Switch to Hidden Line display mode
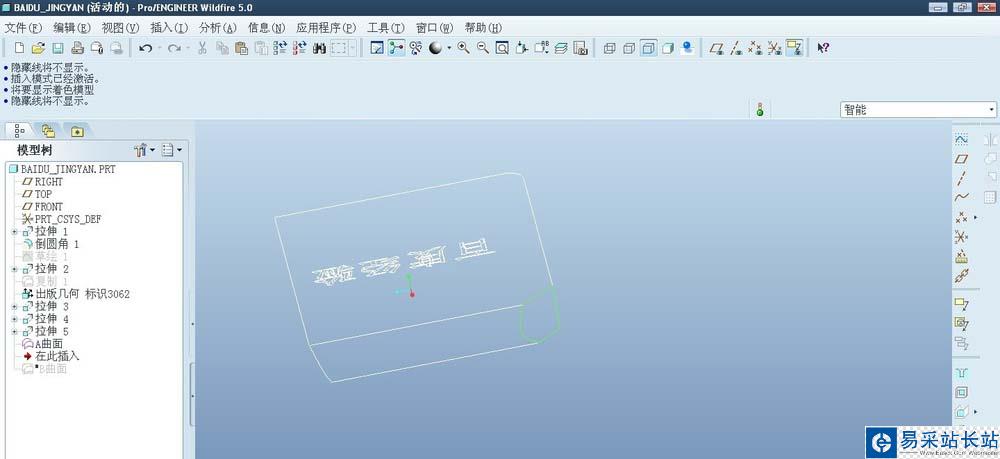The height and width of the screenshot is (459, 1000). point(629,48)
